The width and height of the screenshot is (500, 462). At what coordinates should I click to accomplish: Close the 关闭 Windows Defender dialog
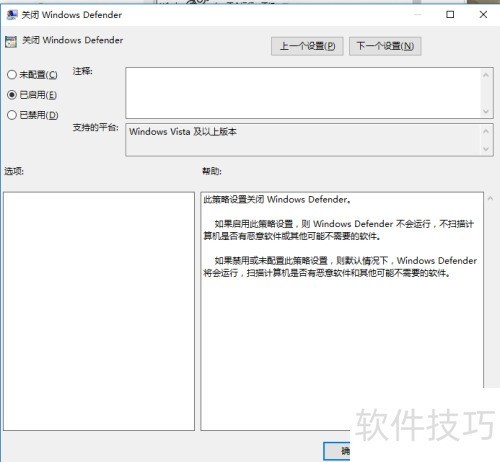[483, 14]
